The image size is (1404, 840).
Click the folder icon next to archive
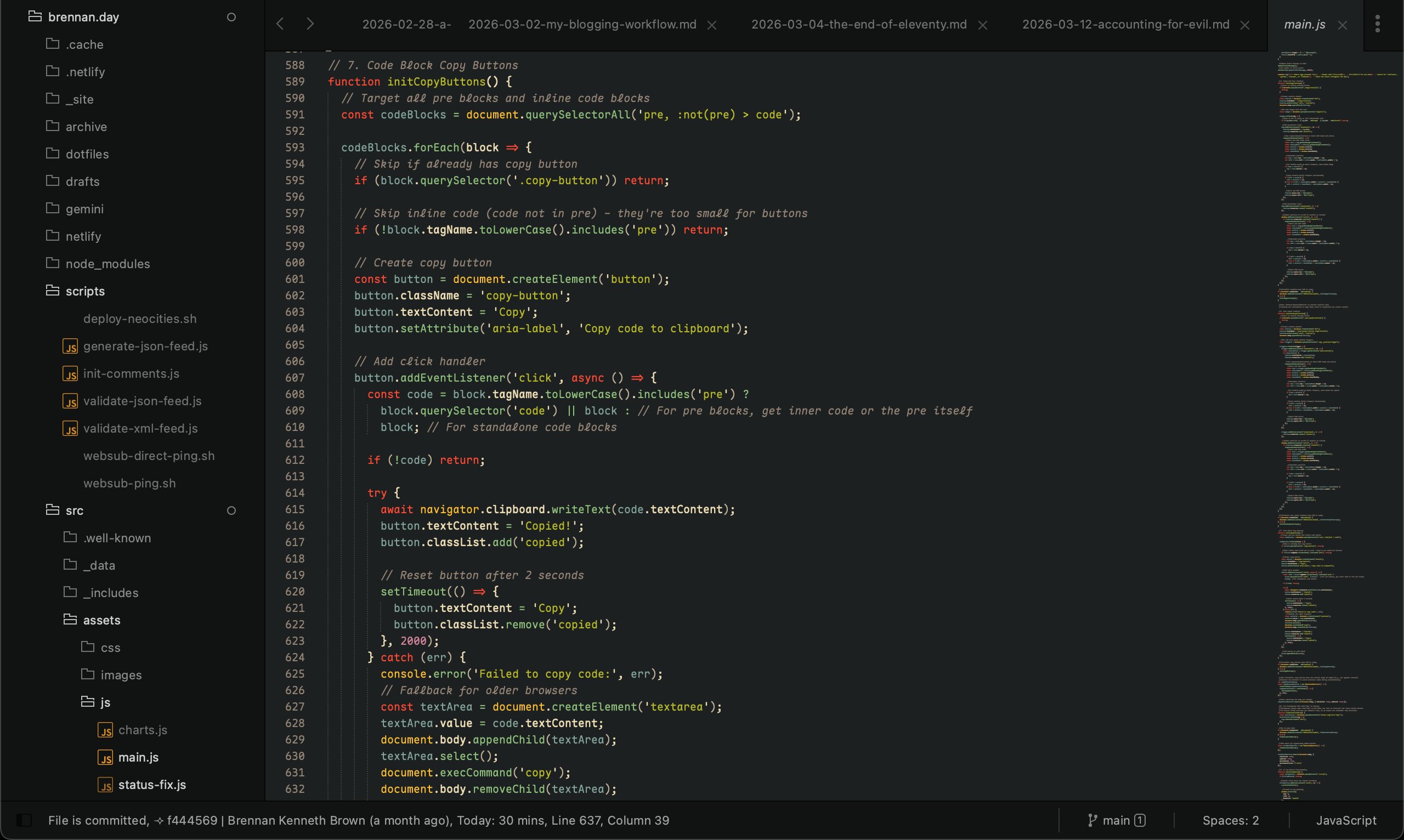(52, 126)
